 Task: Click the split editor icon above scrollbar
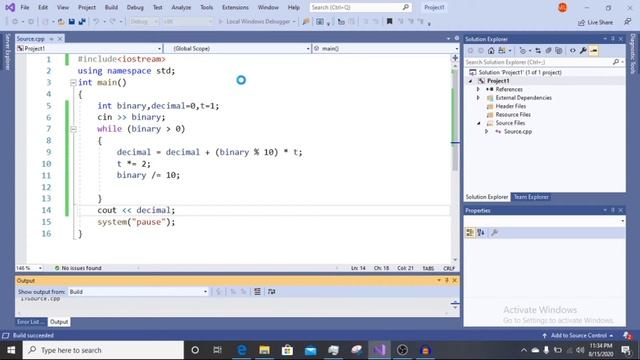click(455, 58)
